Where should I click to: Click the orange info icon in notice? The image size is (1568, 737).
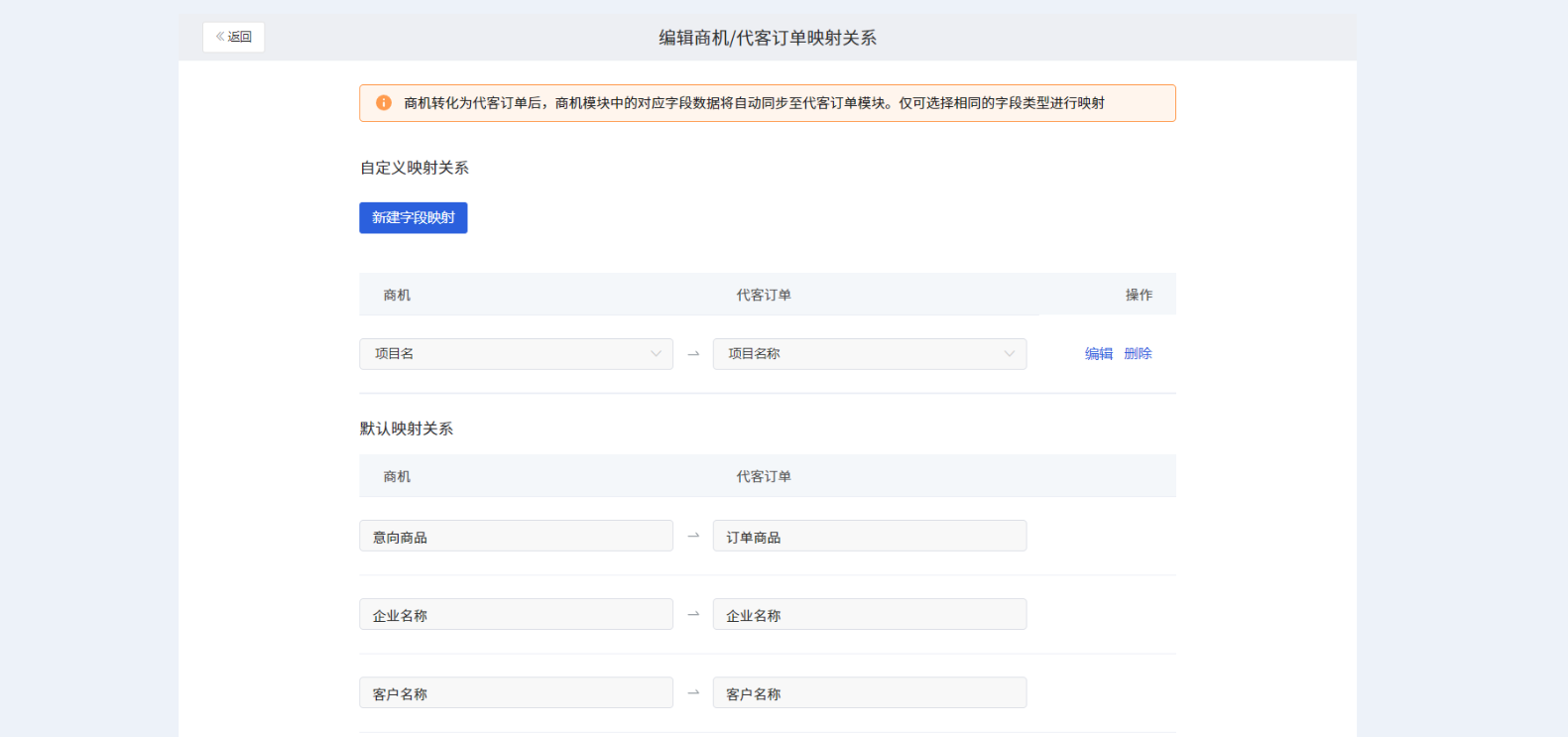tap(384, 103)
